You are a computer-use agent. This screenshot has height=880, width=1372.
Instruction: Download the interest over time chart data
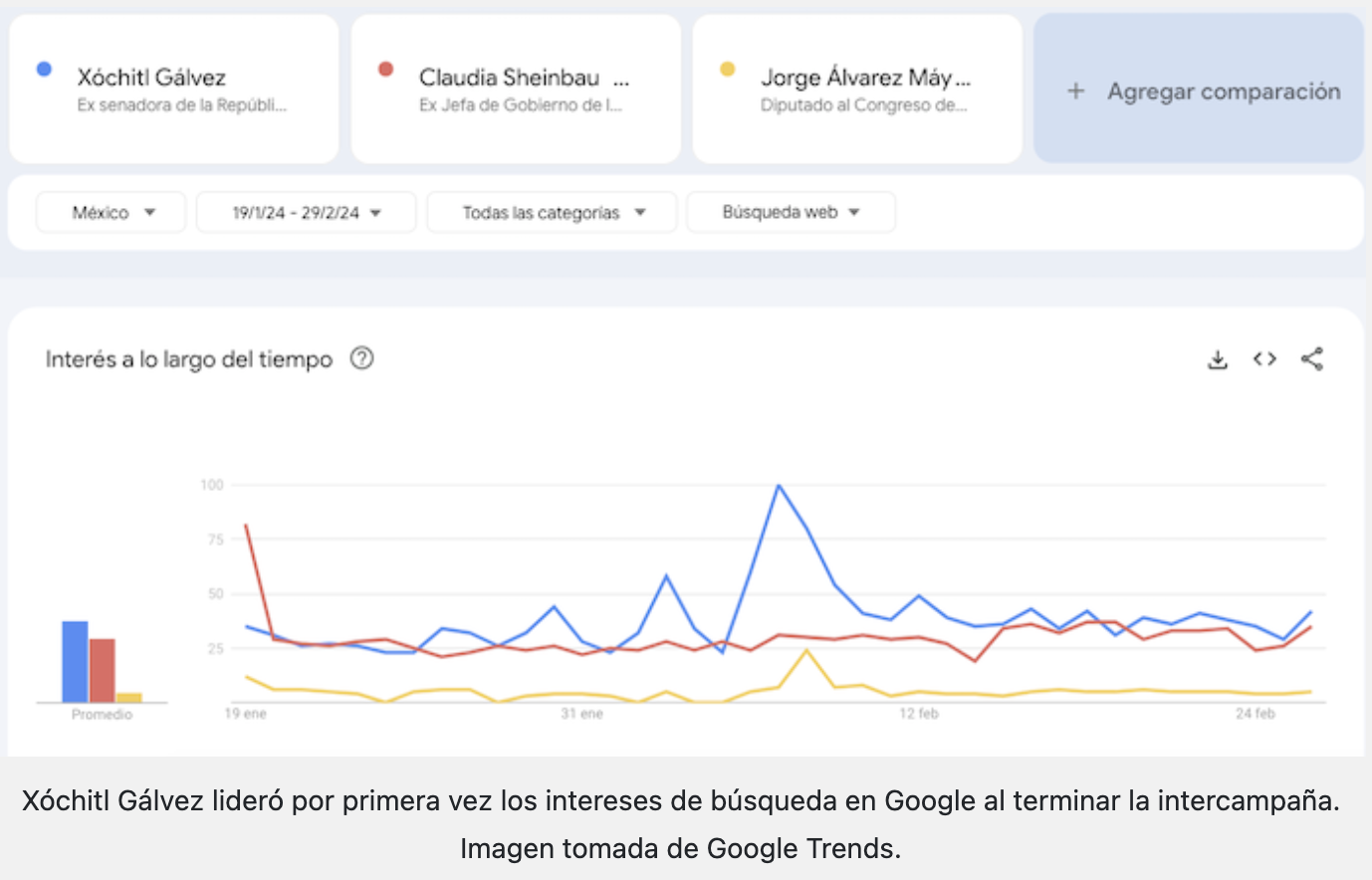tap(1217, 359)
